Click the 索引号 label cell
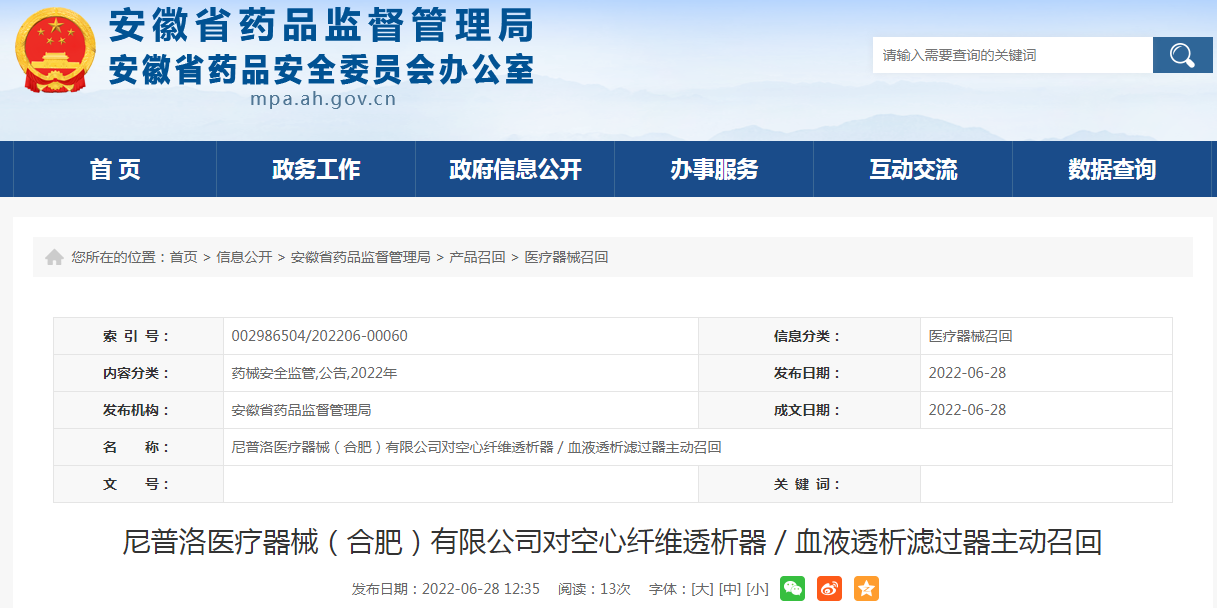The width and height of the screenshot is (1217, 608). coord(138,336)
